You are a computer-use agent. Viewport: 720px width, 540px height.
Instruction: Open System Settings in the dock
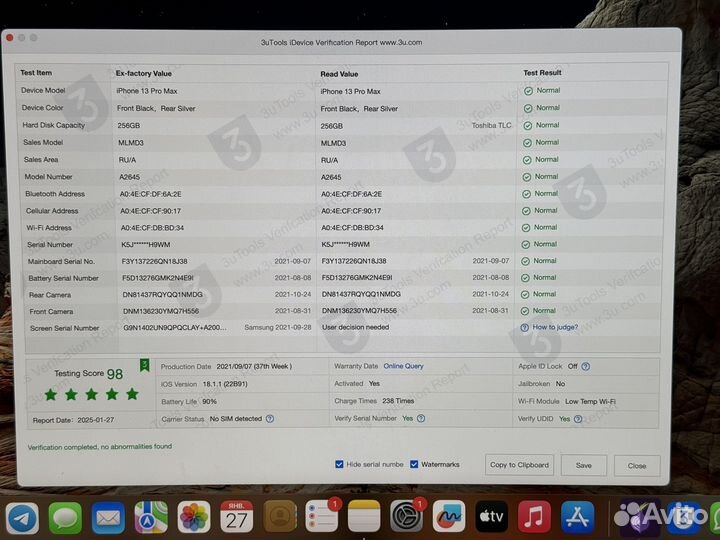pos(406,517)
